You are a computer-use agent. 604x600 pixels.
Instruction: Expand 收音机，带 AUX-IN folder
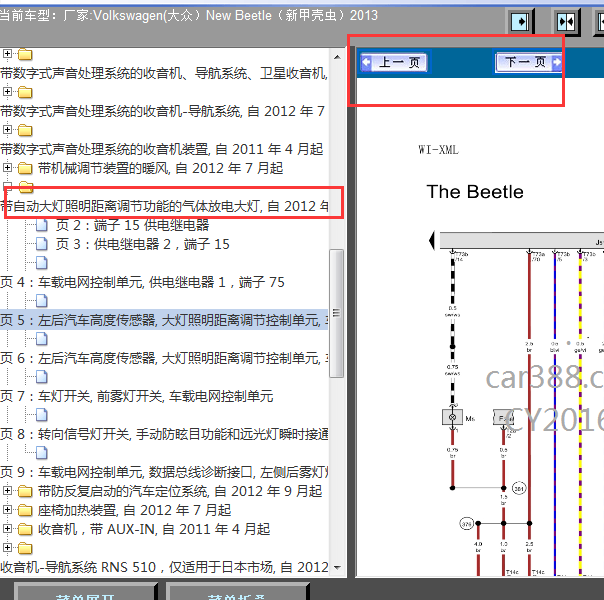coord(7,529)
